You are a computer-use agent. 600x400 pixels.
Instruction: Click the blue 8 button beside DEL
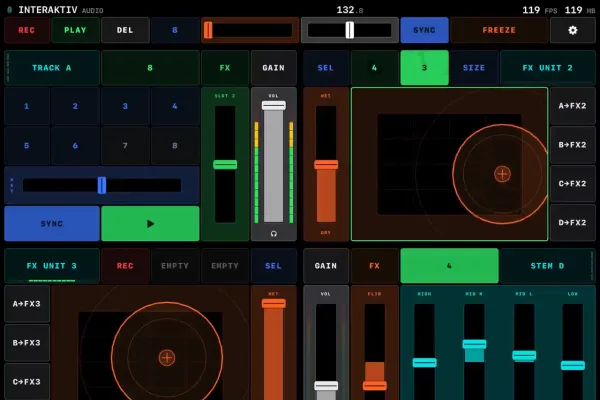175,30
